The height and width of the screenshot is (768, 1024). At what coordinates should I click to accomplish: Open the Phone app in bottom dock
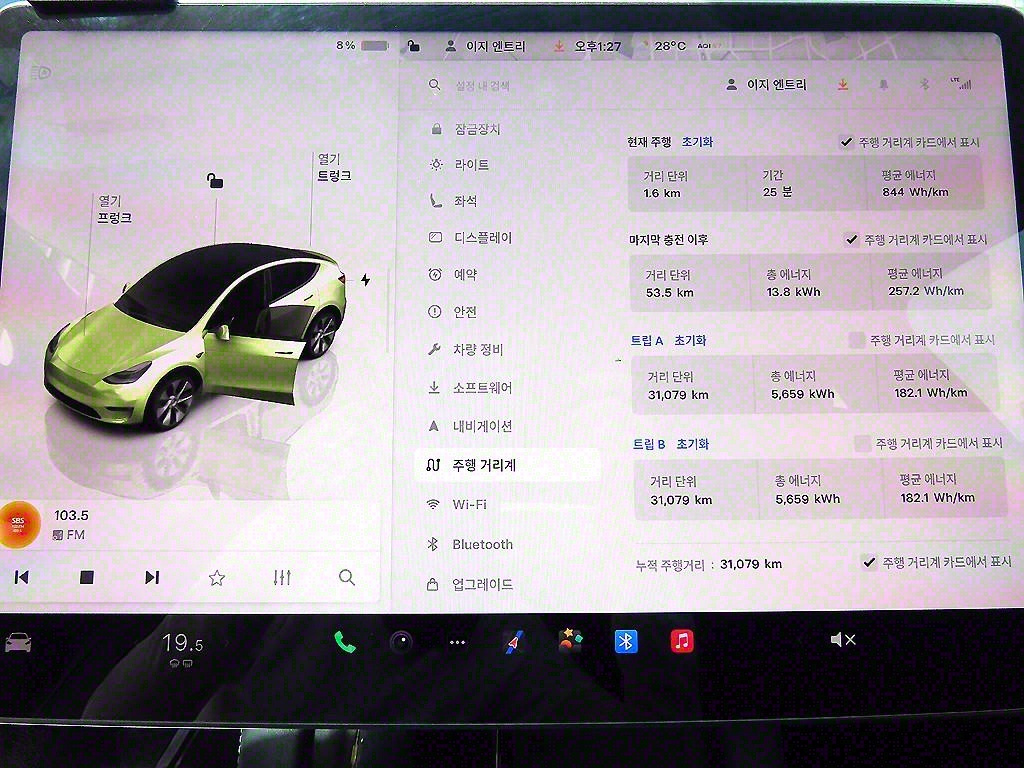point(345,642)
